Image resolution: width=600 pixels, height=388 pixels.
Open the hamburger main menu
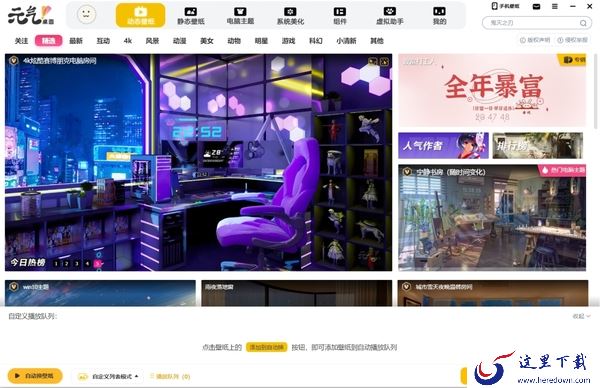(554, 7)
